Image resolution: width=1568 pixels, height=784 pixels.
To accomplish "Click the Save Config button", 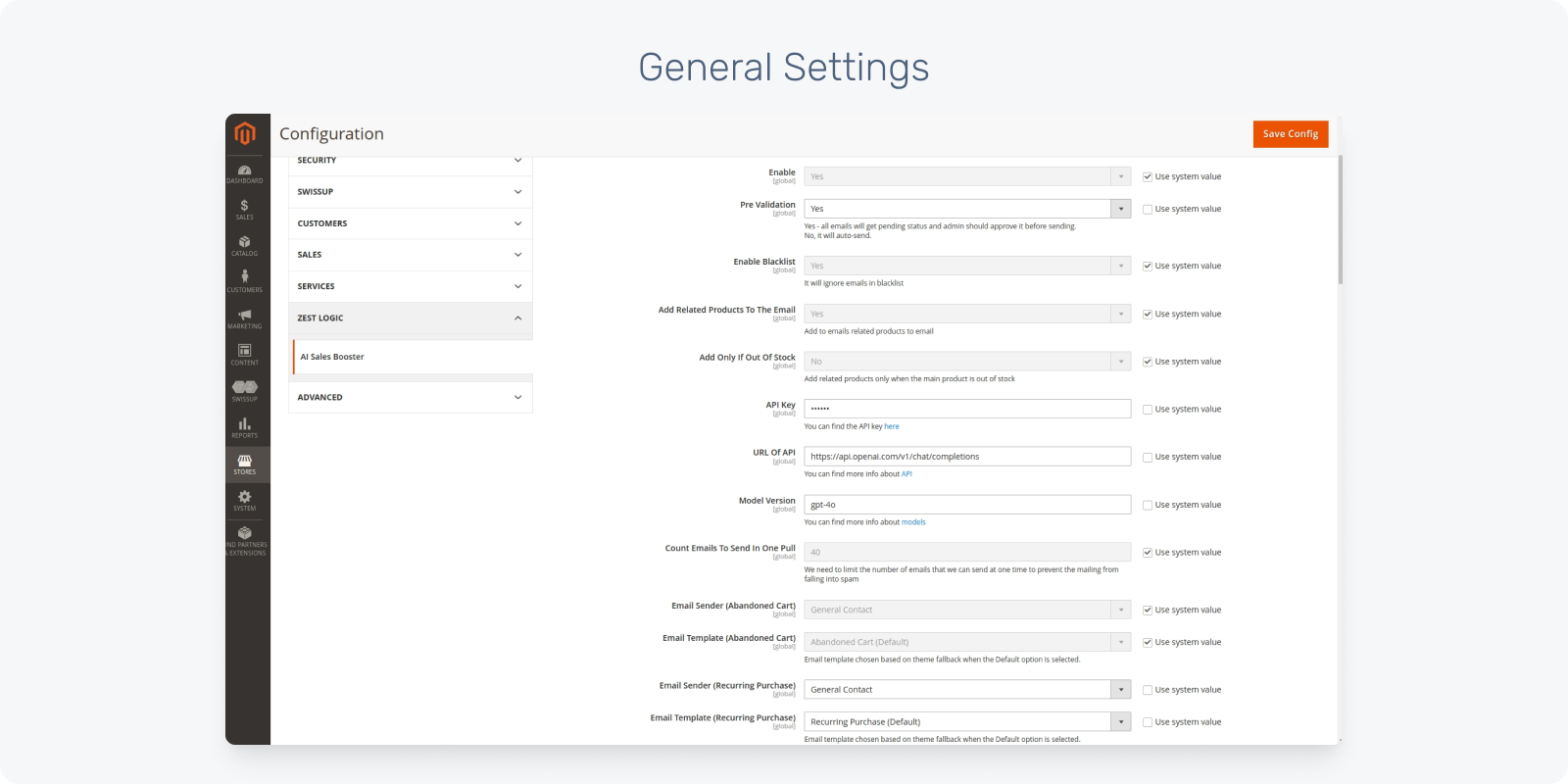I will tap(1290, 134).
